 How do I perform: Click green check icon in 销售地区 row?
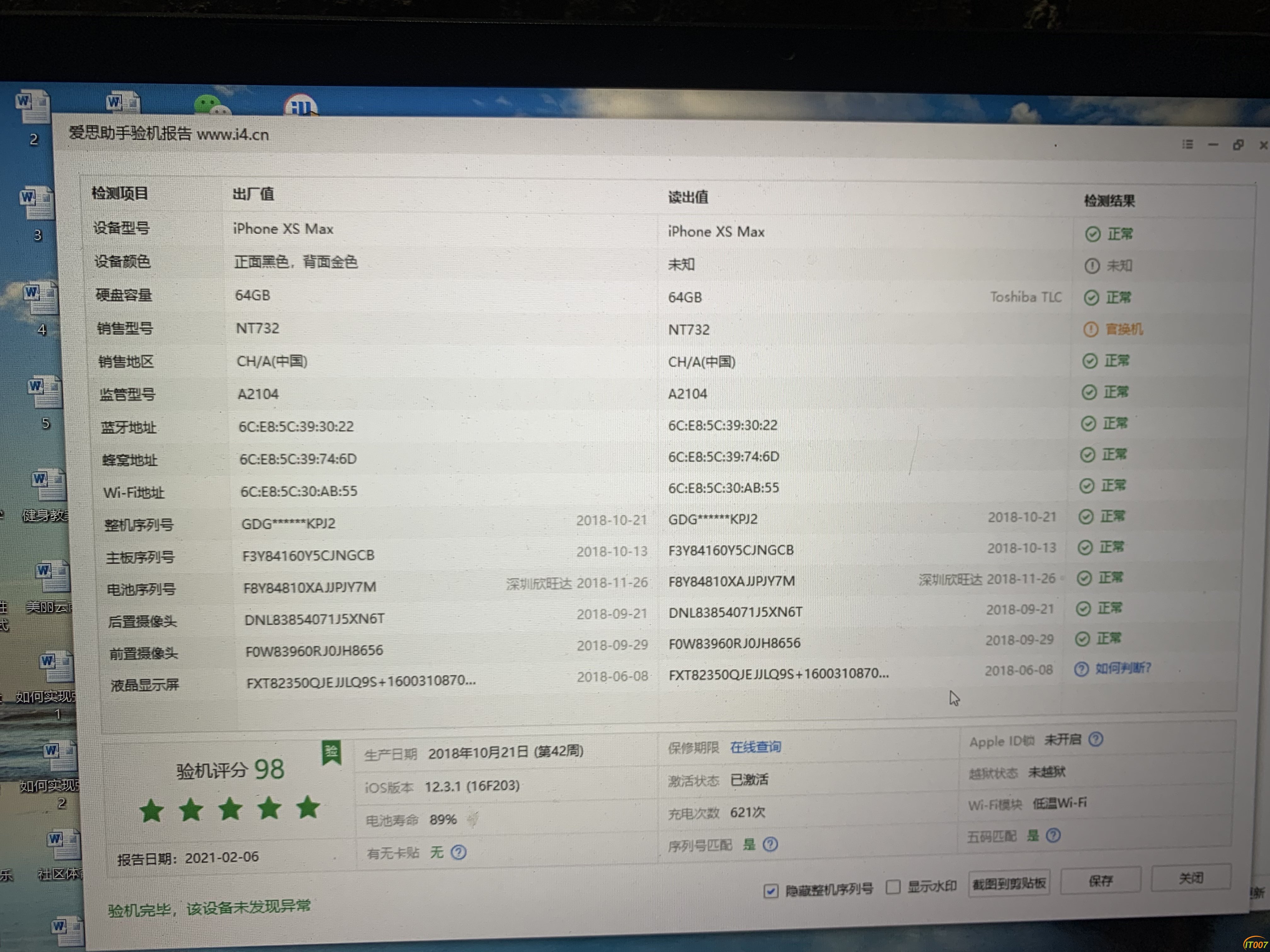point(1090,361)
